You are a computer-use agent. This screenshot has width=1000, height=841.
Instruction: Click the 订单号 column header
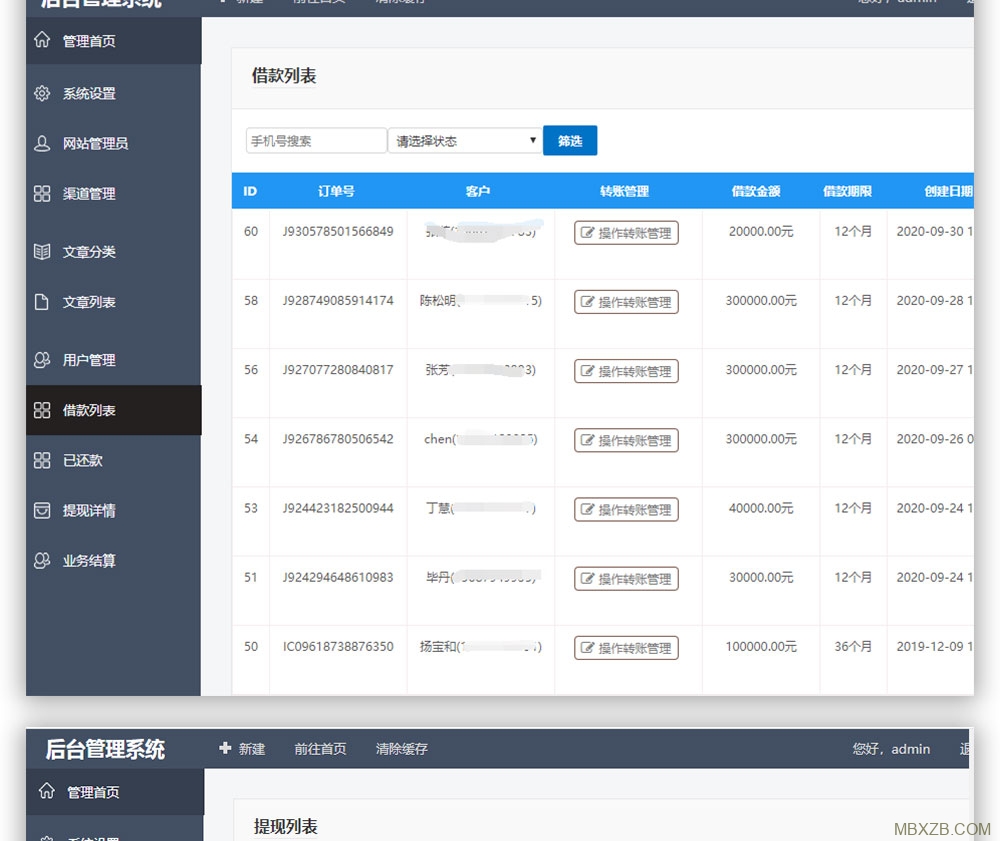coord(336,191)
